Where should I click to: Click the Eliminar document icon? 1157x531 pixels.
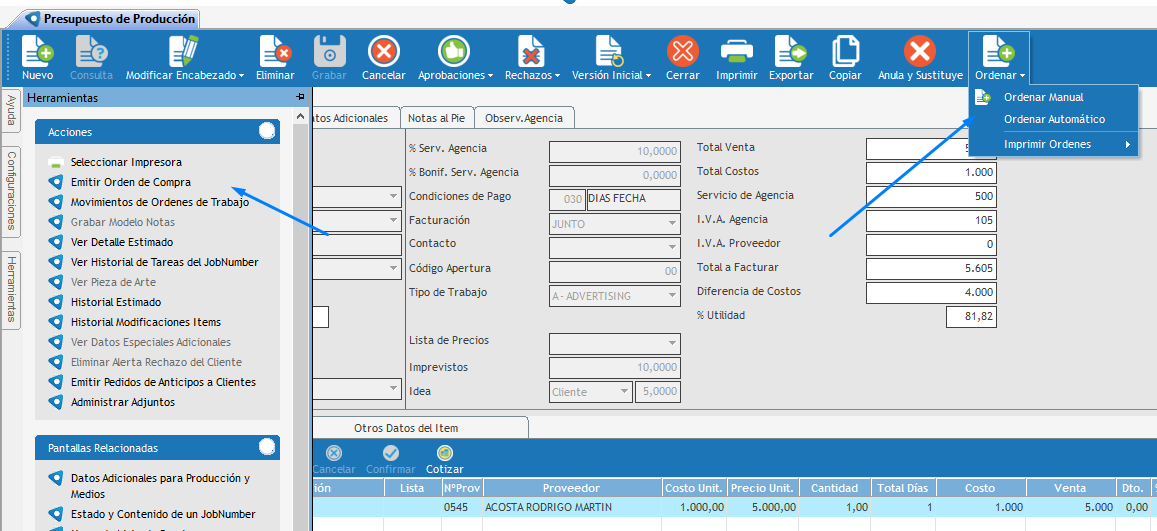pos(275,51)
